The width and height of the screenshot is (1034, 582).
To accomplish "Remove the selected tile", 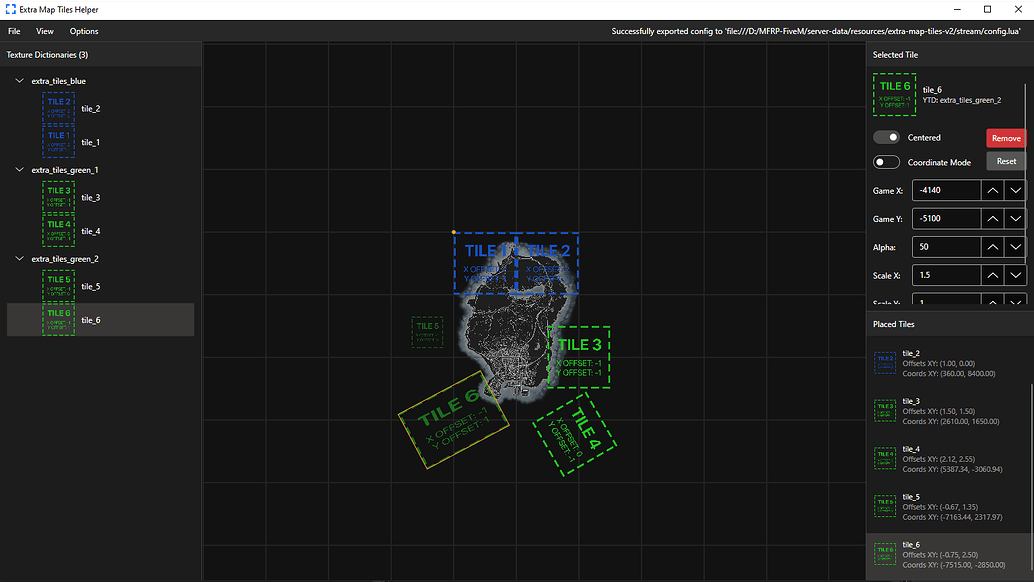I will pos(1006,138).
